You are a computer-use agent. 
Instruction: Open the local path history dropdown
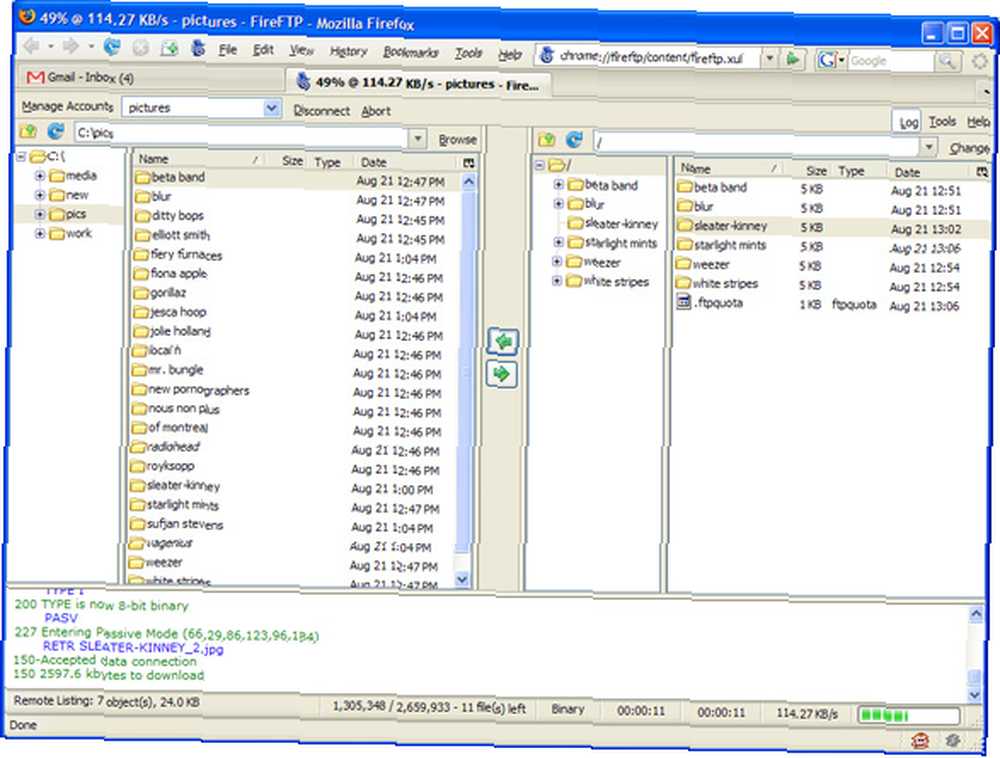click(x=417, y=138)
